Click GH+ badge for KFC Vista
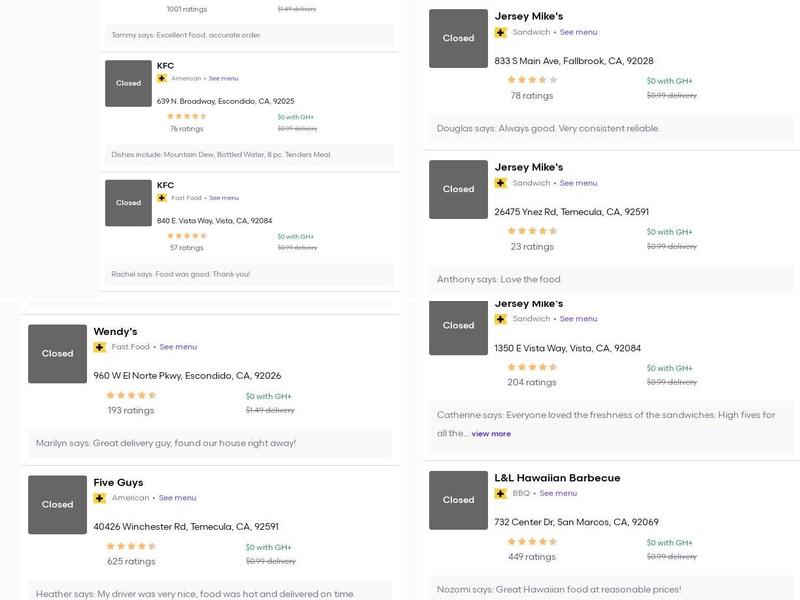The width and height of the screenshot is (800, 600). pos(162,198)
